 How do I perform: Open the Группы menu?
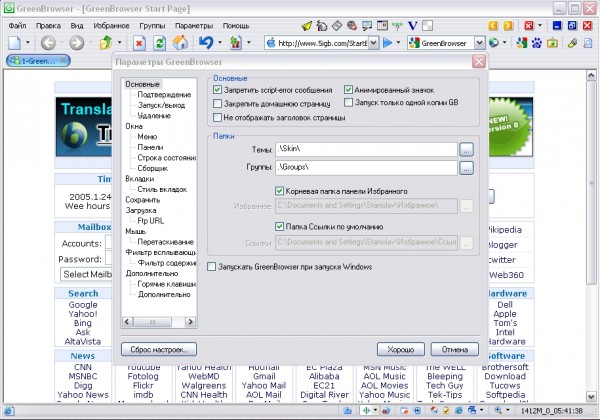[x=152, y=26]
